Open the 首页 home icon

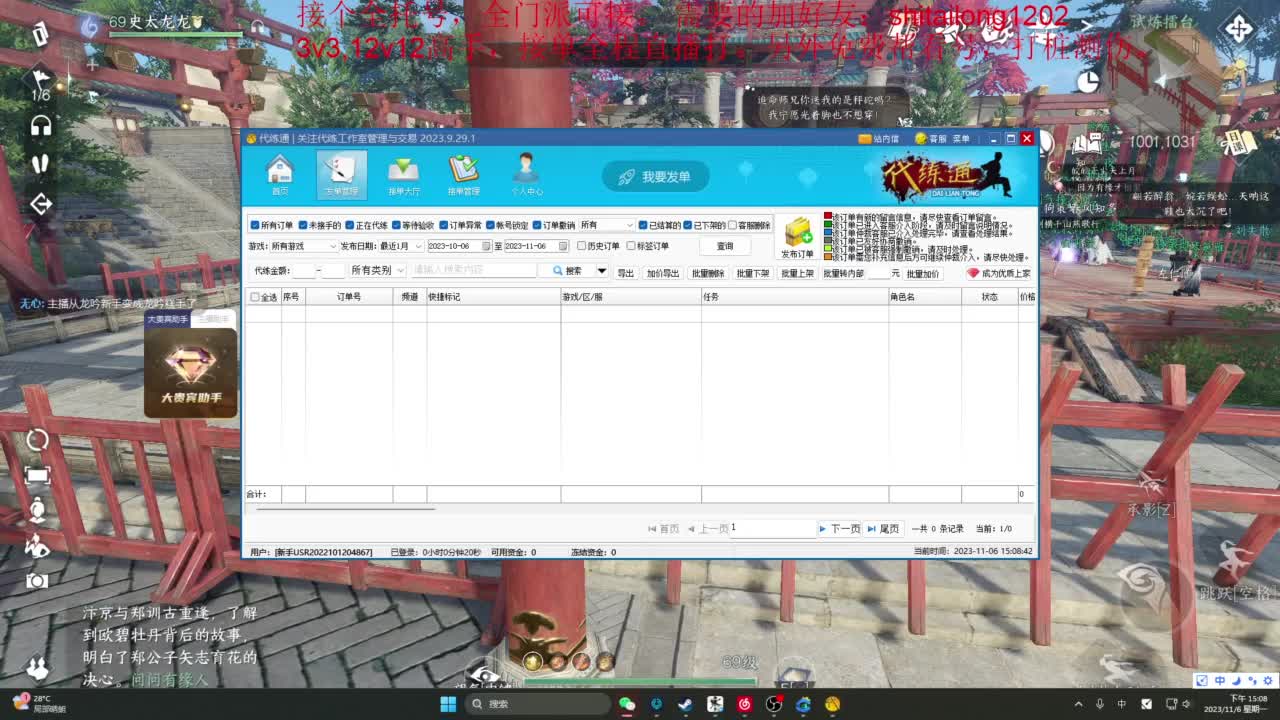tap(280, 175)
